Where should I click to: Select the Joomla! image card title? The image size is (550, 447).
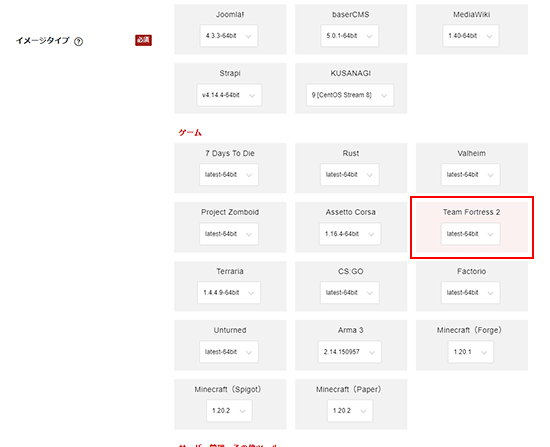[230, 14]
